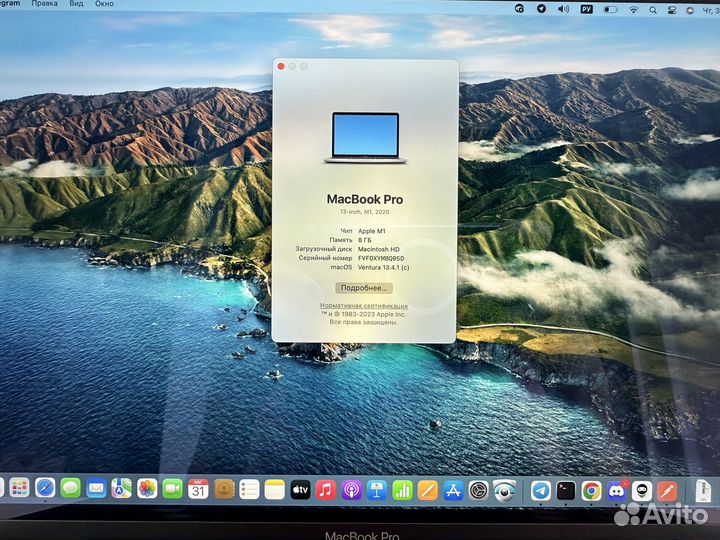Open the Нормативная сертификация link
Image resolution: width=720 pixels, height=540 pixels.
[x=364, y=305]
